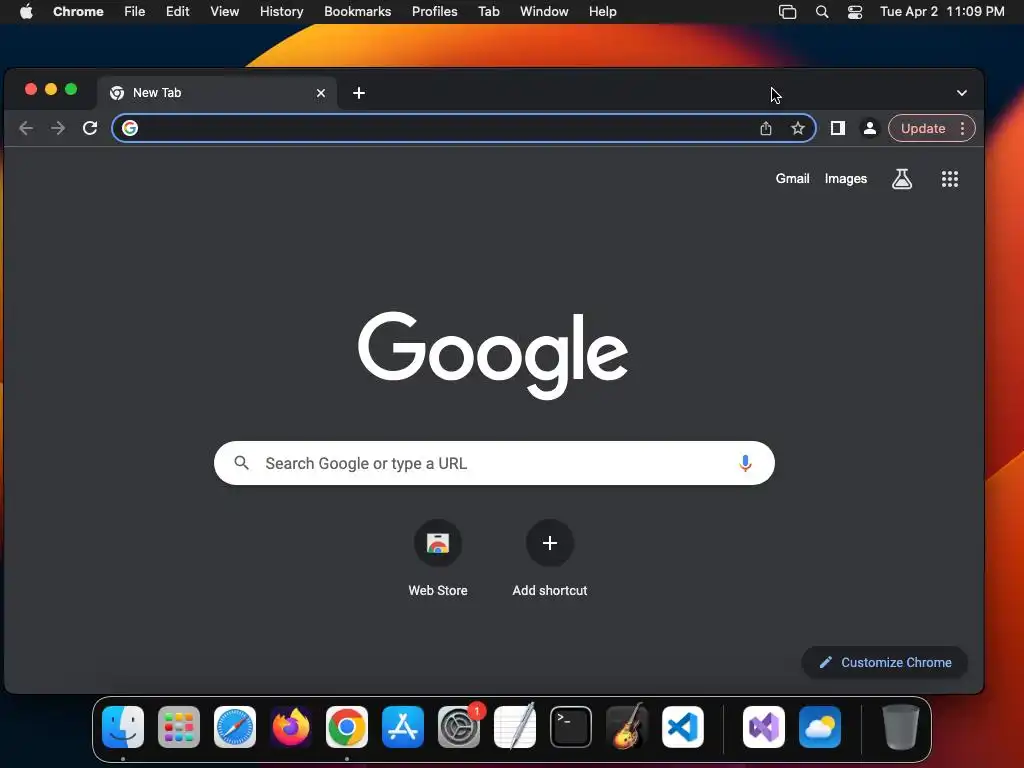
Task: Open Control Center in menu bar
Action: point(855,12)
